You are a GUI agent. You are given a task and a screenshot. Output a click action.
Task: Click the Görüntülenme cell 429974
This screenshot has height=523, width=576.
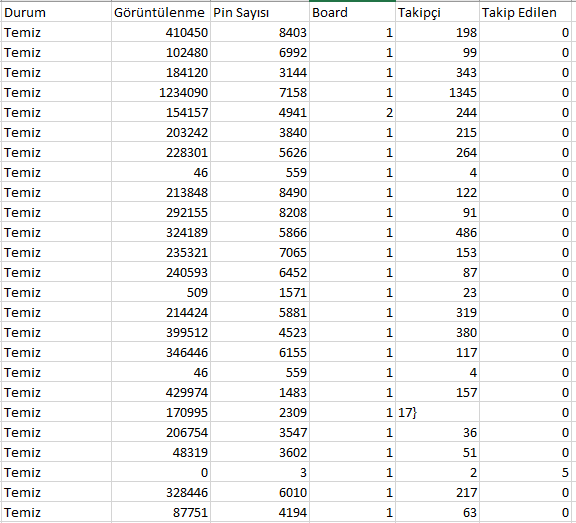(x=161, y=392)
